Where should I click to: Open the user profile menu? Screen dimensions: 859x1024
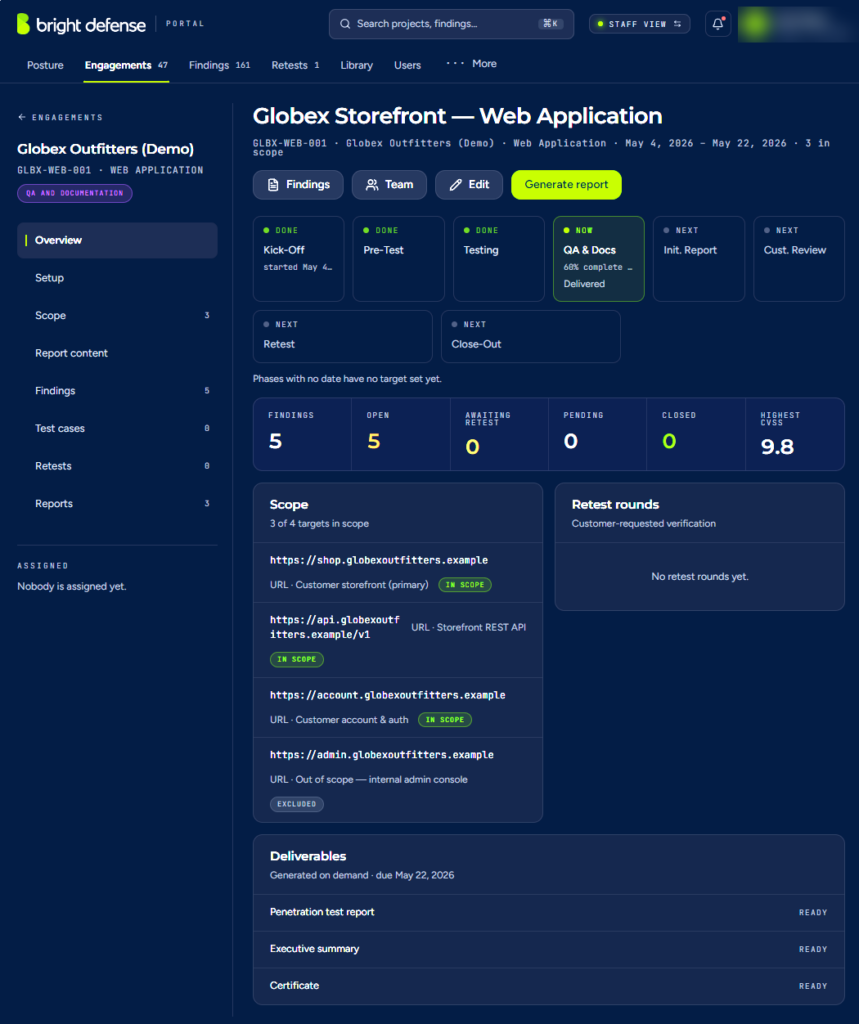pos(796,24)
